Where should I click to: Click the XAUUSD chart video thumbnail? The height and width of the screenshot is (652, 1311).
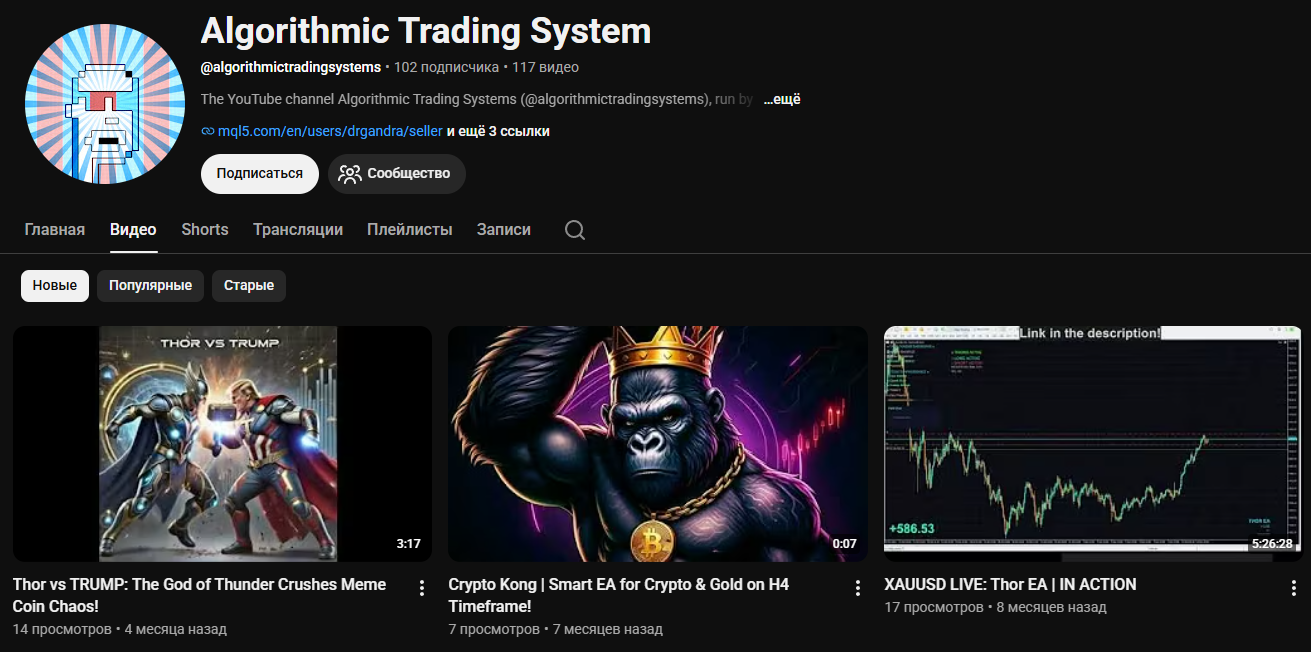tap(1094, 444)
